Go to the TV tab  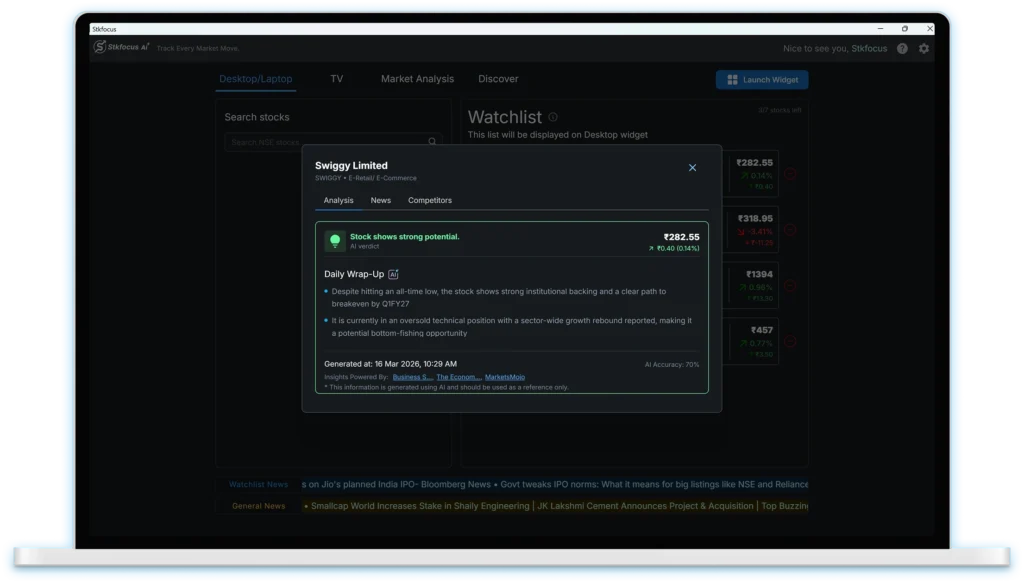point(337,79)
